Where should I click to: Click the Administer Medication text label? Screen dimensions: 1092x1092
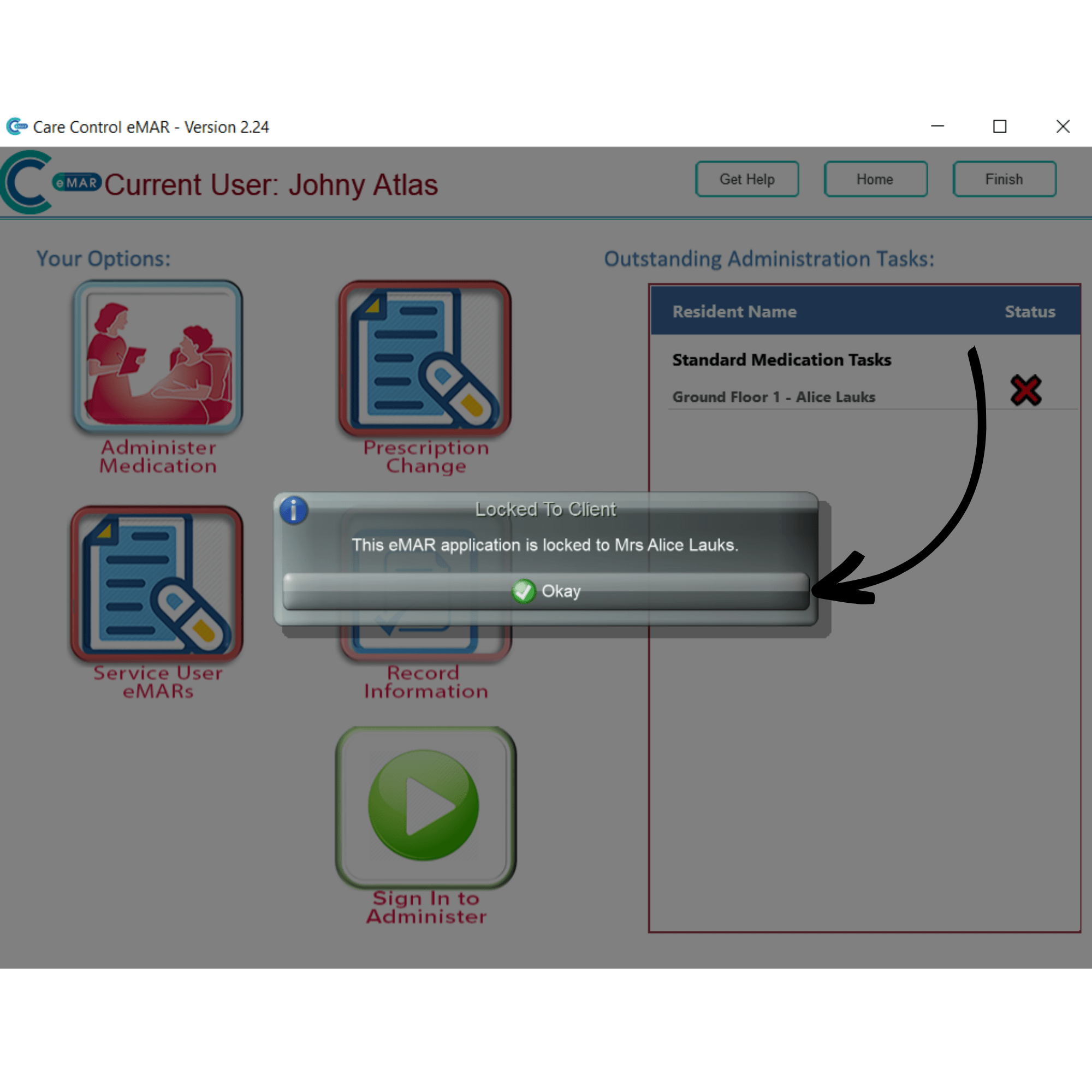pyautogui.click(x=158, y=456)
